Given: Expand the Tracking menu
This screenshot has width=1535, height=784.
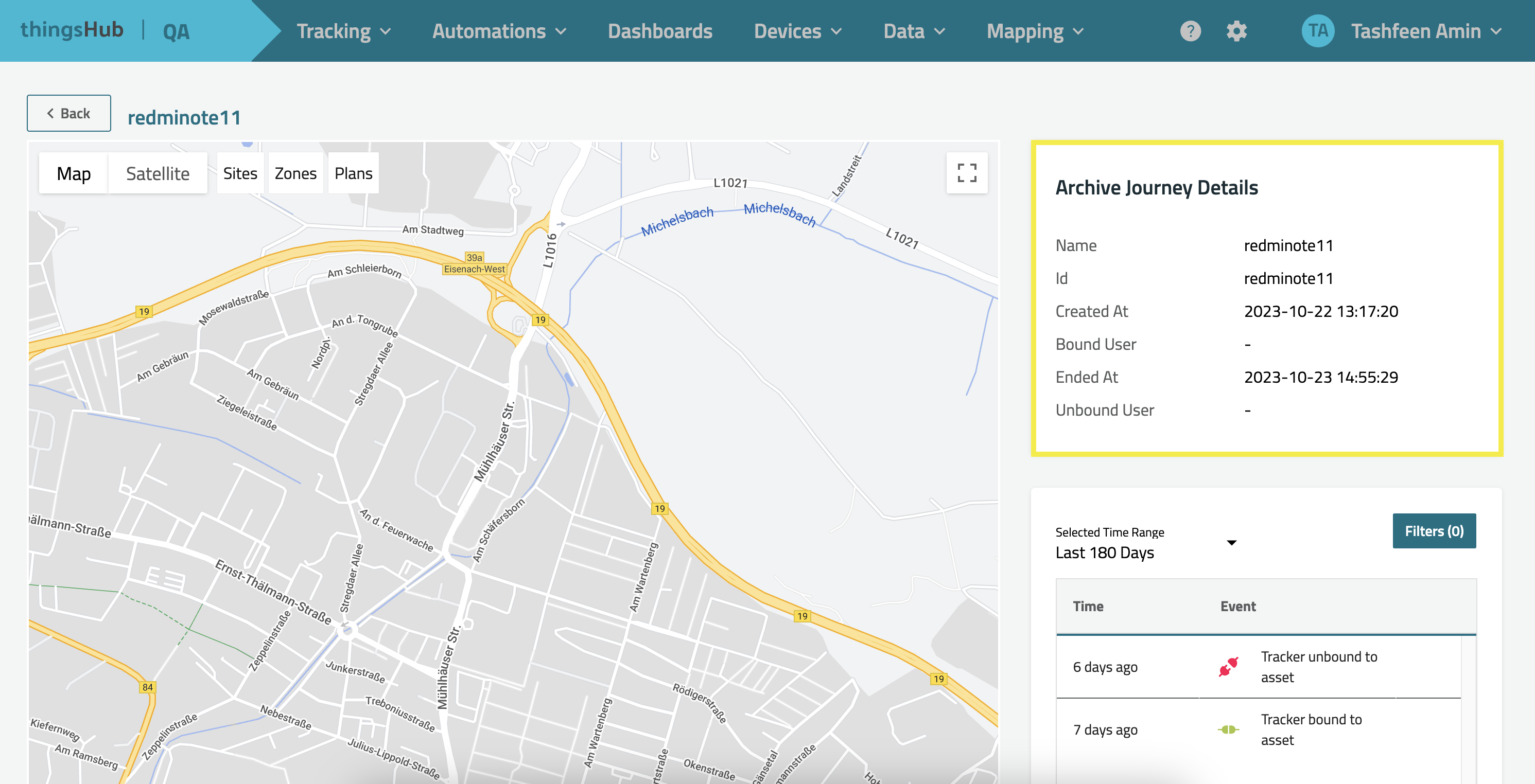Looking at the screenshot, I should (x=344, y=31).
